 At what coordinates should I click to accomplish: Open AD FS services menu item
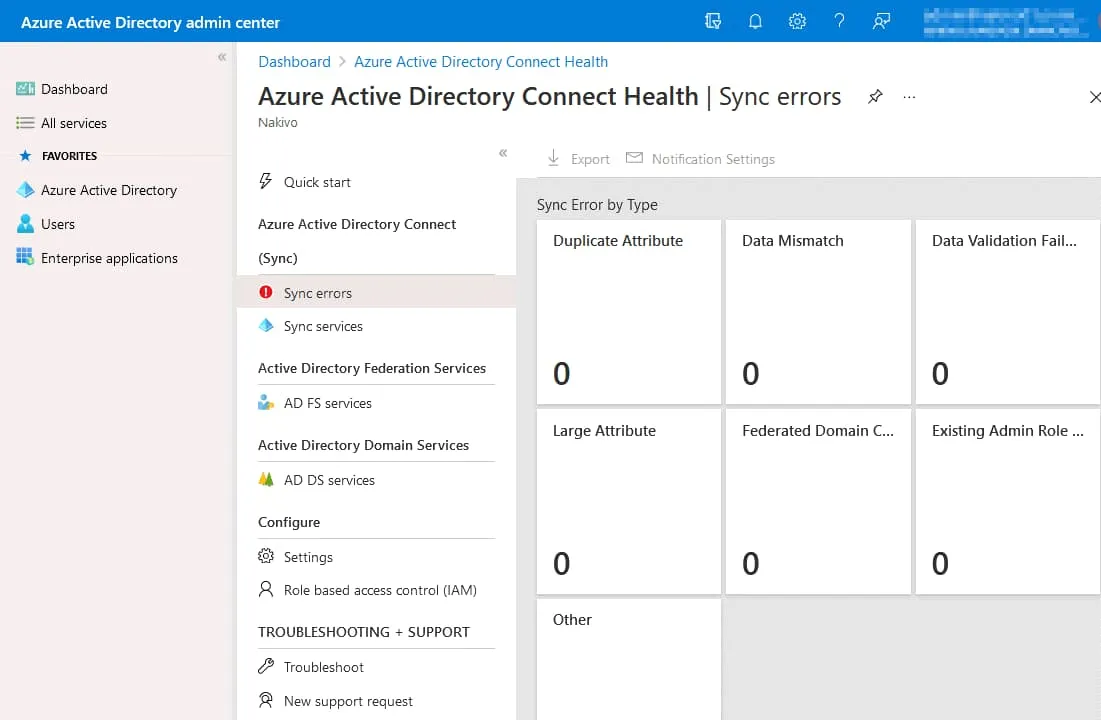tap(327, 403)
